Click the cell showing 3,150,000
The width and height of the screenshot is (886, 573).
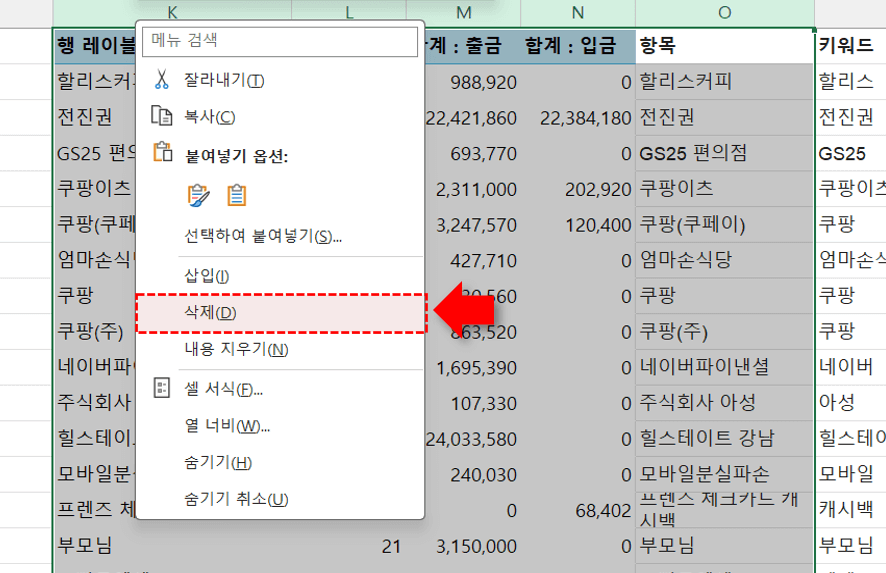(x=477, y=547)
